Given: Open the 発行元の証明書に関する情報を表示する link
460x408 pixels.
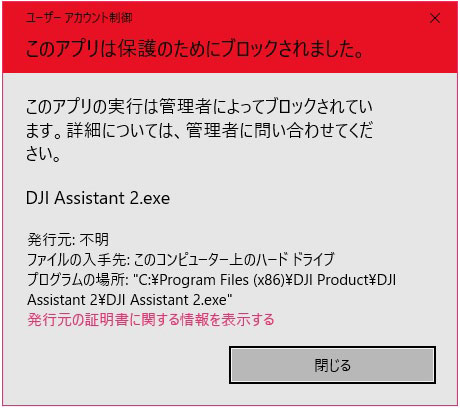Looking at the screenshot, I should pos(151,320).
